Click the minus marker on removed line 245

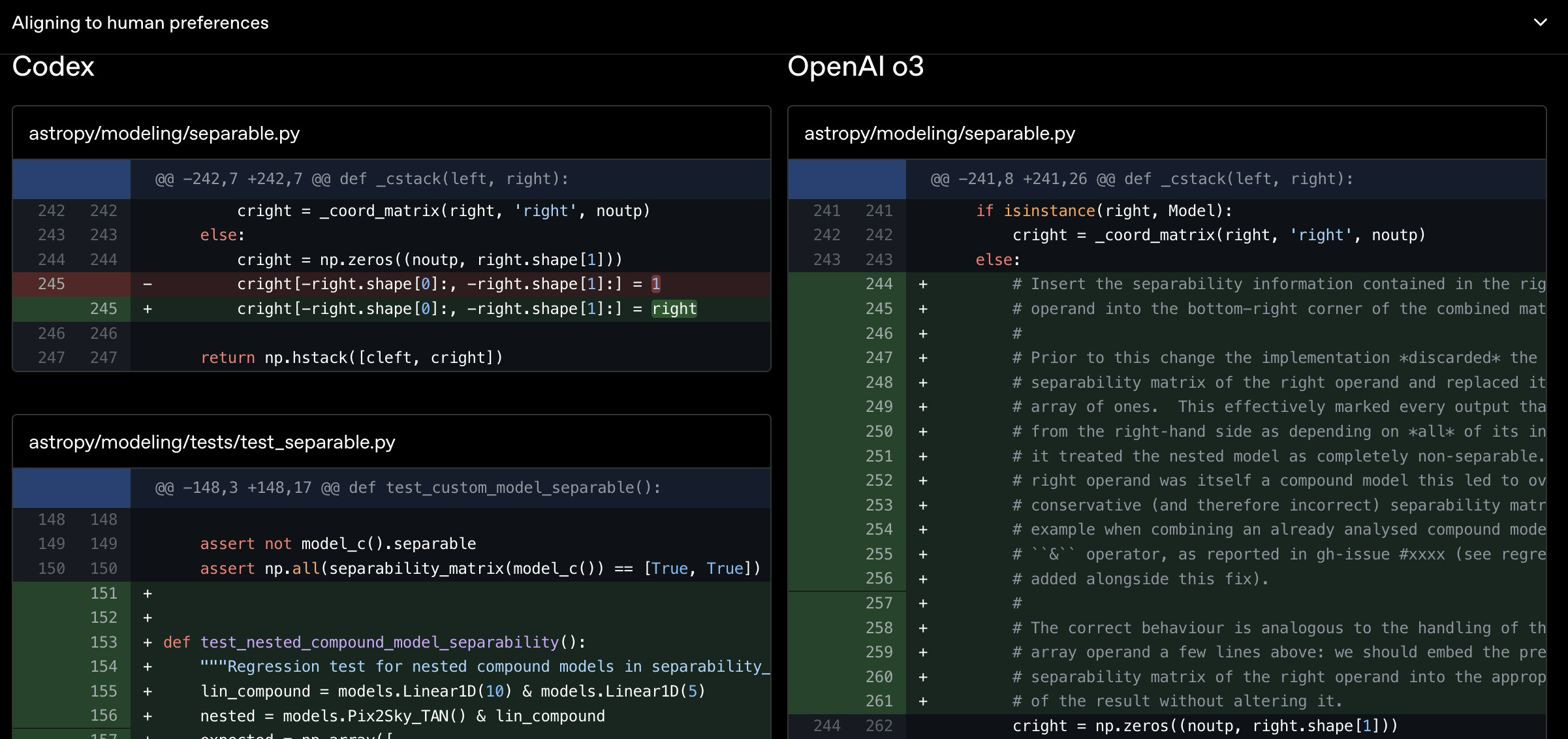click(148, 284)
